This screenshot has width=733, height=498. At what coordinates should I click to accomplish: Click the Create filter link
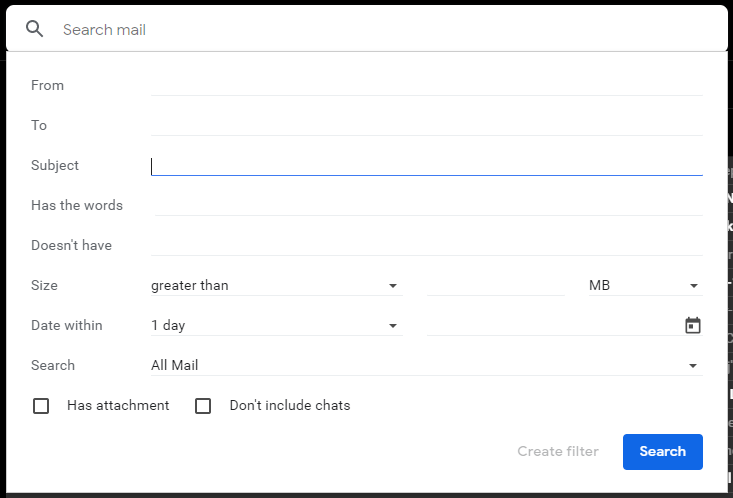coord(558,451)
